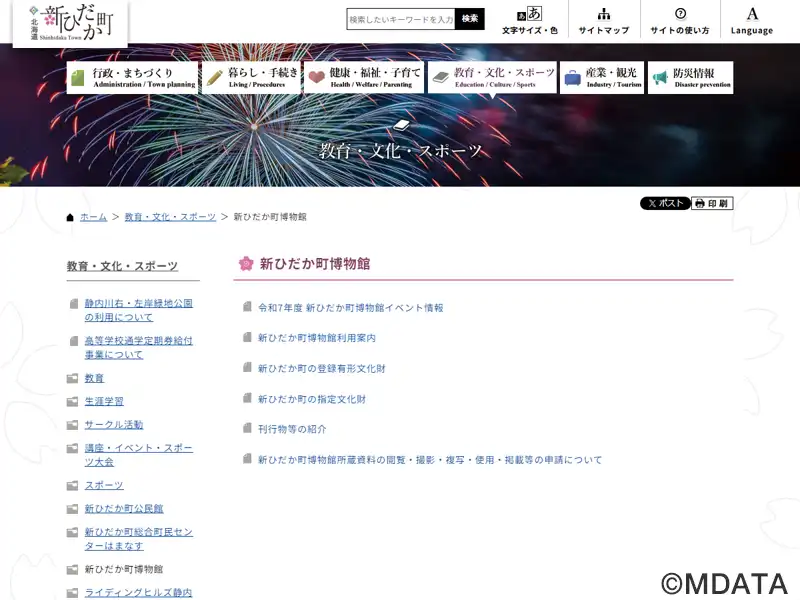The width and height of the screenshot is (800, 600).
Task: Click document icon beside 静内川右・左岸緑地公園
Action: [73, 304]
